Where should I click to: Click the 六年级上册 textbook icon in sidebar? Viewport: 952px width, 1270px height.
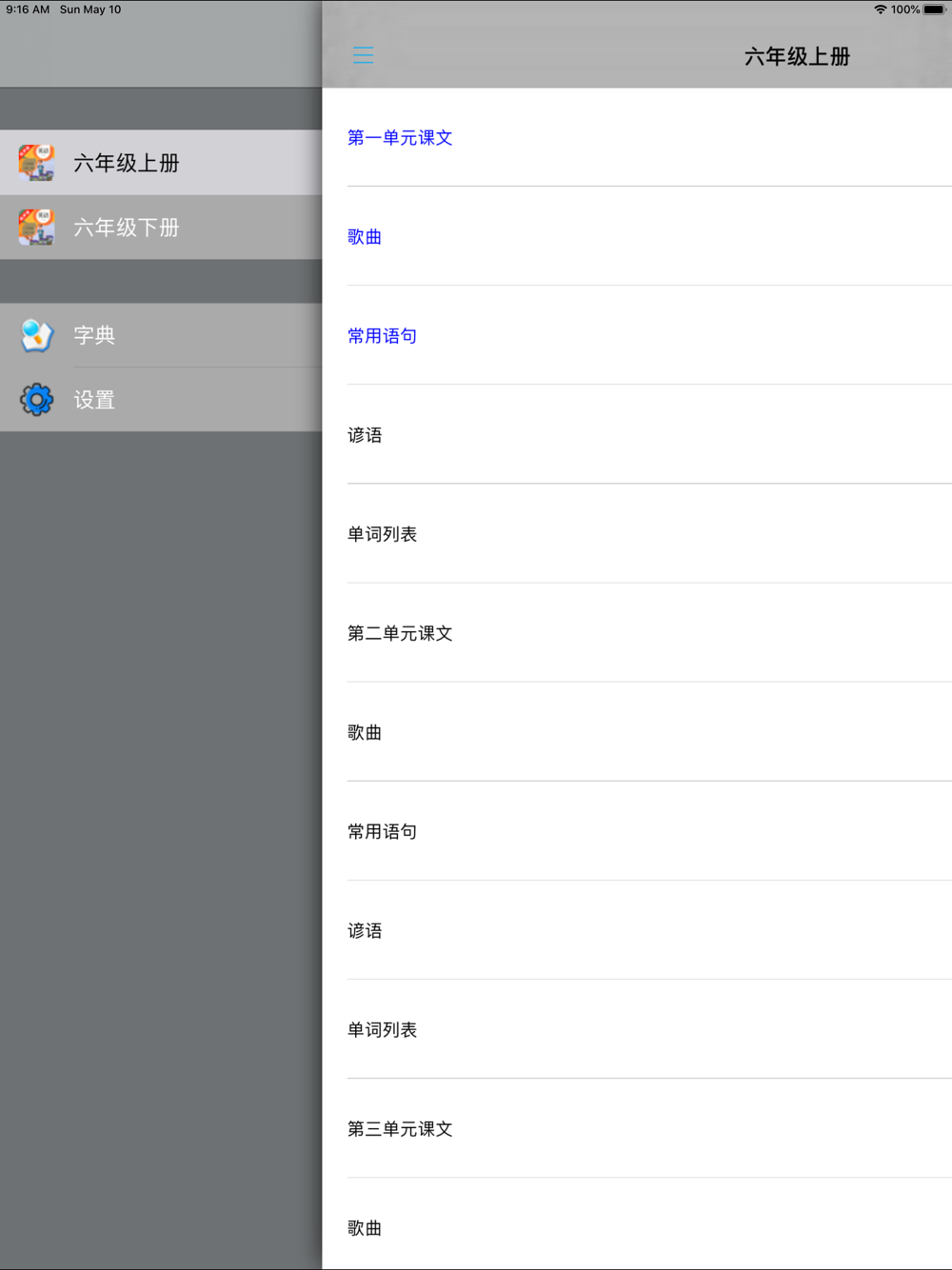pos(37,163)
